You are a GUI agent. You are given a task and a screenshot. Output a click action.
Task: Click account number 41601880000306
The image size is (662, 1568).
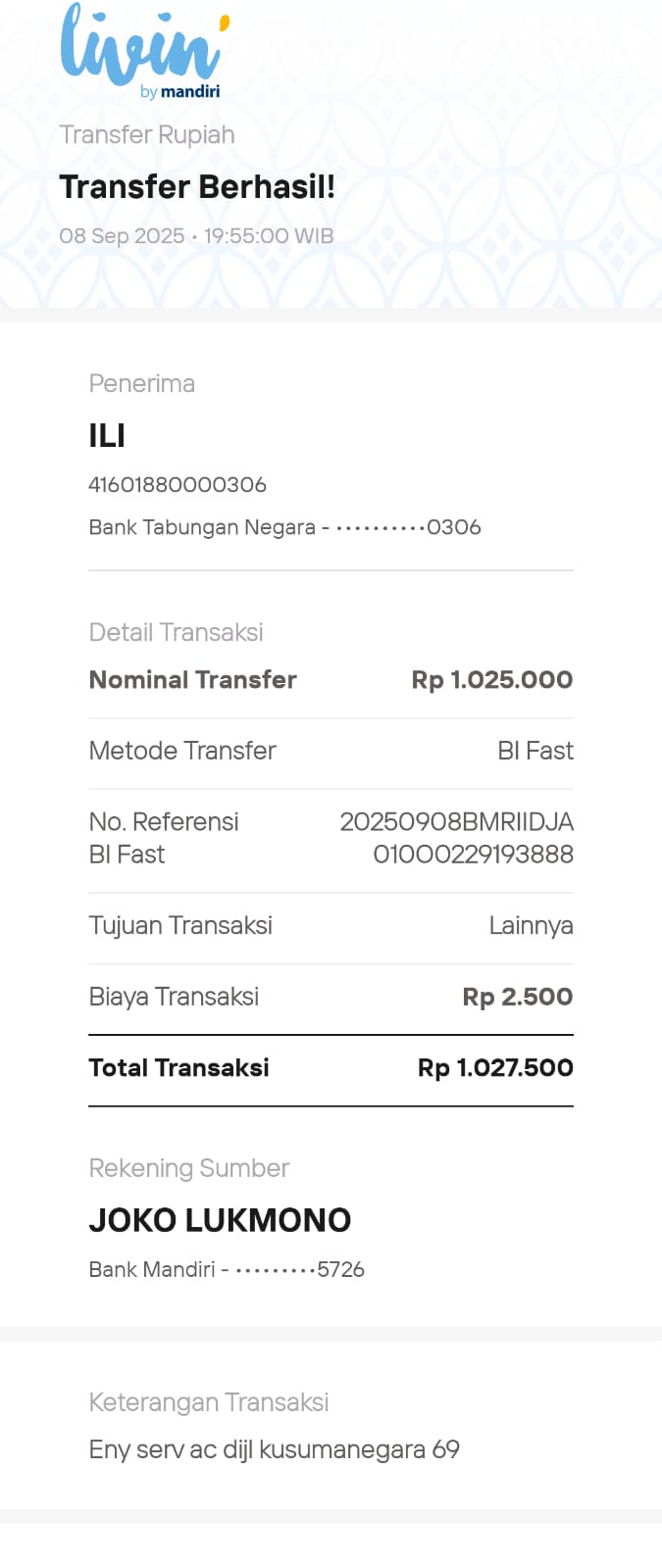[x=178, y=484]
